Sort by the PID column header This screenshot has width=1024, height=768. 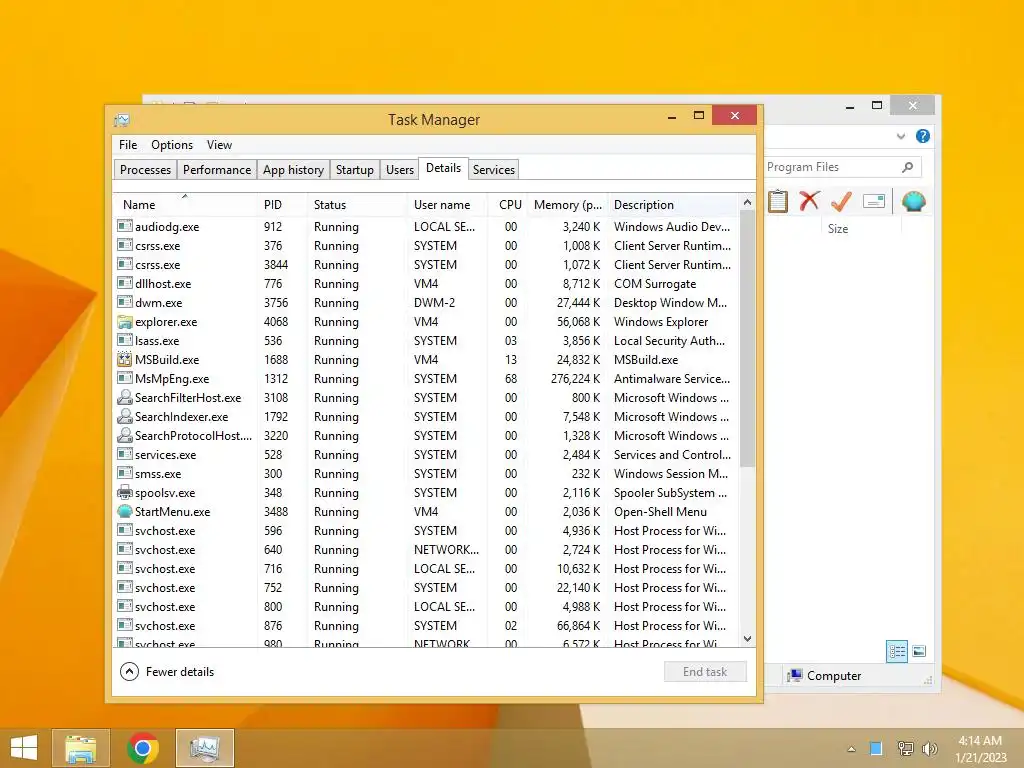coord(281,204)
